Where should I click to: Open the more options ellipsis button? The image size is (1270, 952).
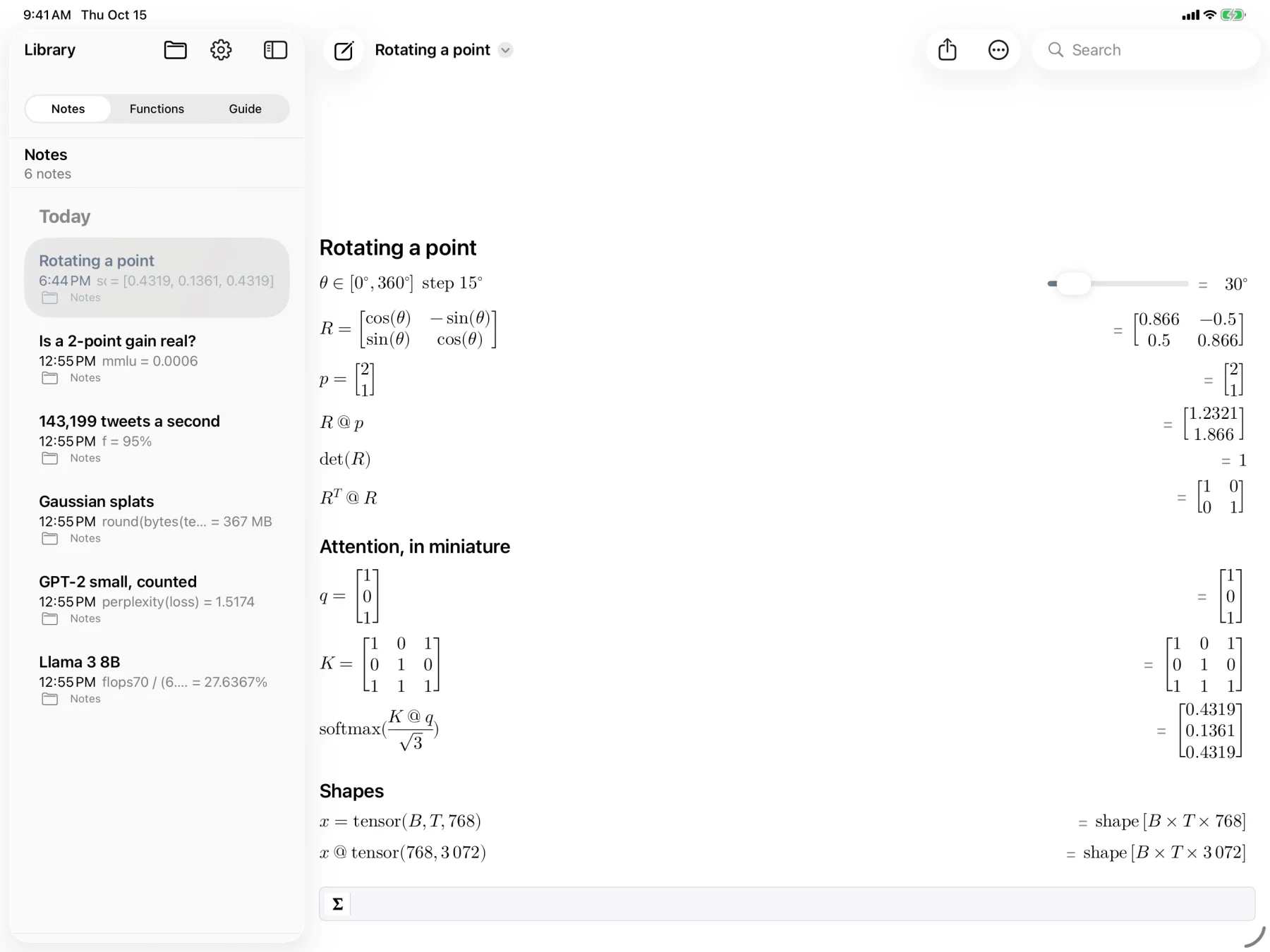[998, 50]
